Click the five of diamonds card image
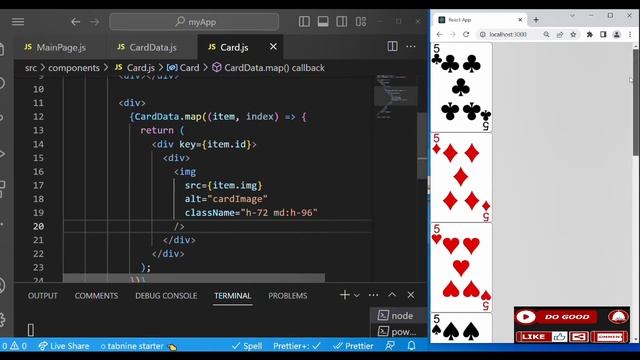Image resolution: width=640 pixels, height=360 pixels. tap(461, 177)
